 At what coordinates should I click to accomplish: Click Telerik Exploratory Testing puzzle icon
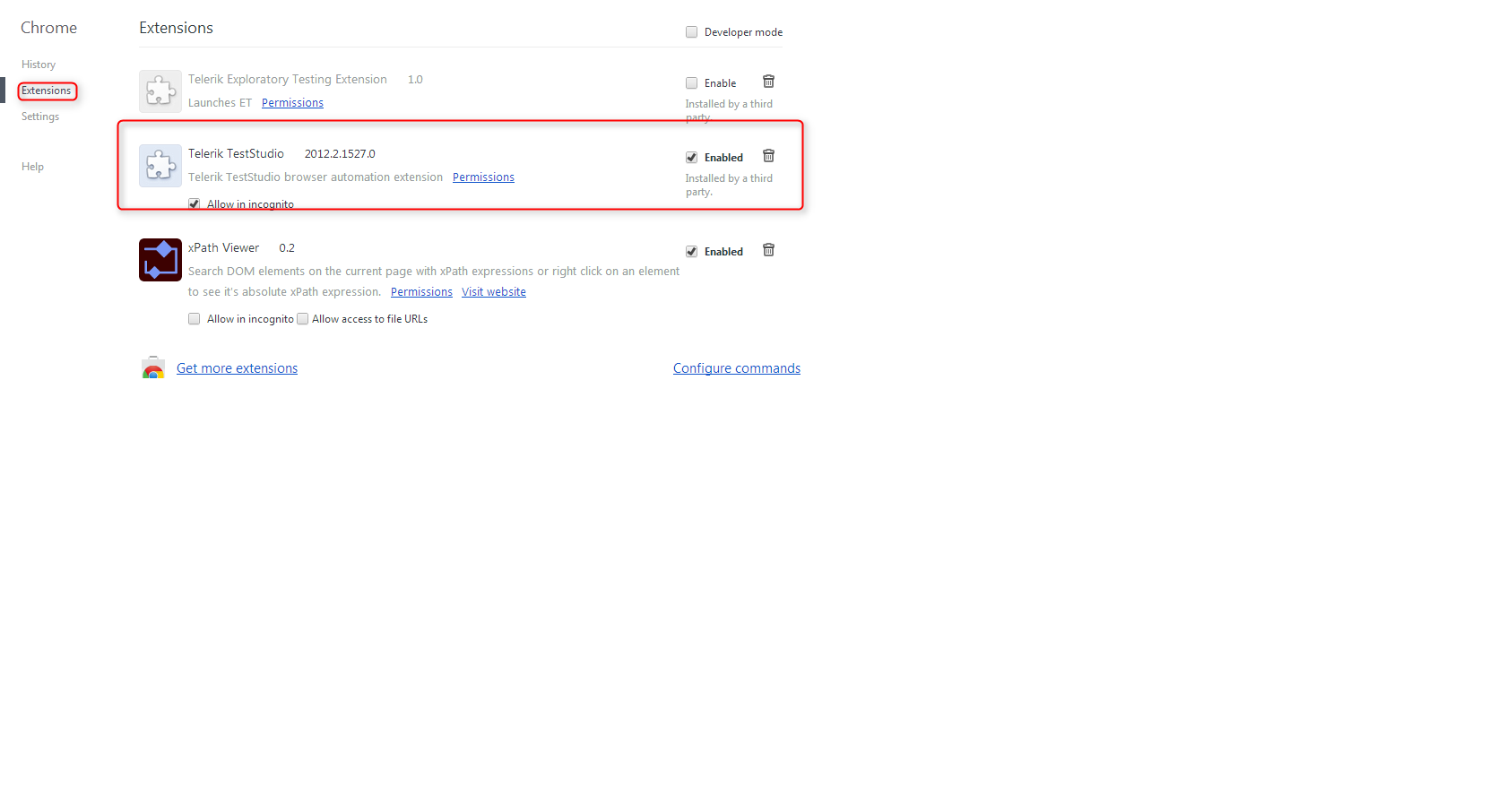tap(160, 91)
